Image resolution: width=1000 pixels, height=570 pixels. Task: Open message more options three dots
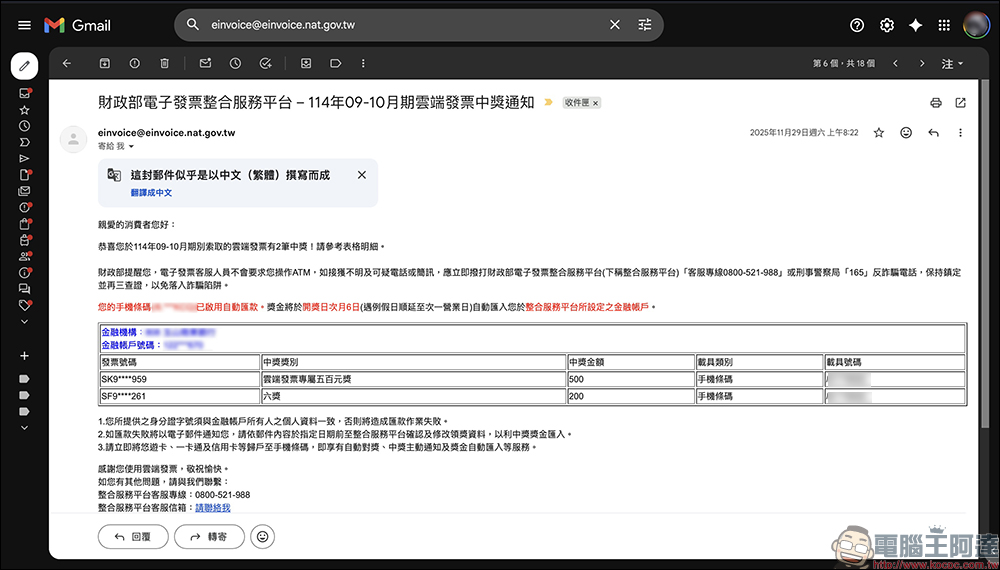[x=960, y=133]
